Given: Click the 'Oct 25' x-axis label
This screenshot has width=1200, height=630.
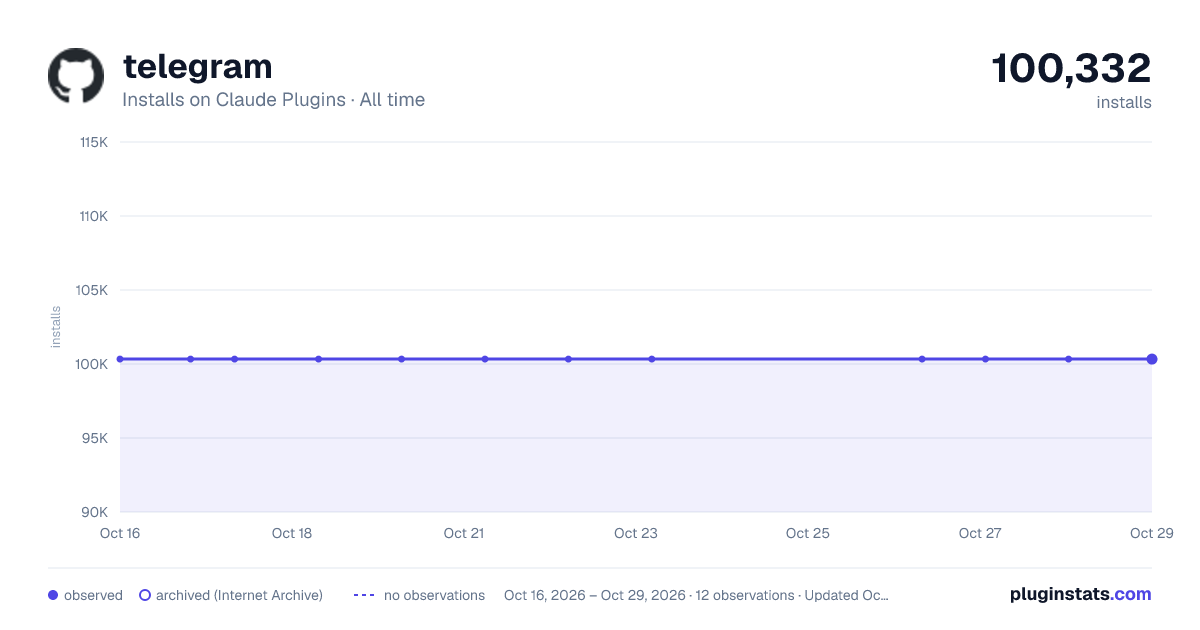Looking at the screenshot, I should point(808,533).
